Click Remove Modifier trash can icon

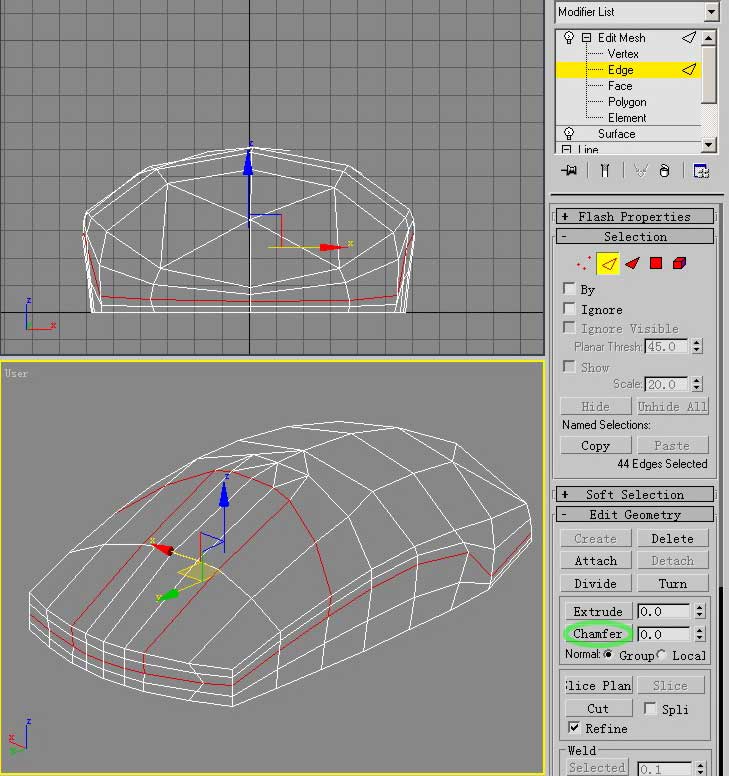click(664, 171)
